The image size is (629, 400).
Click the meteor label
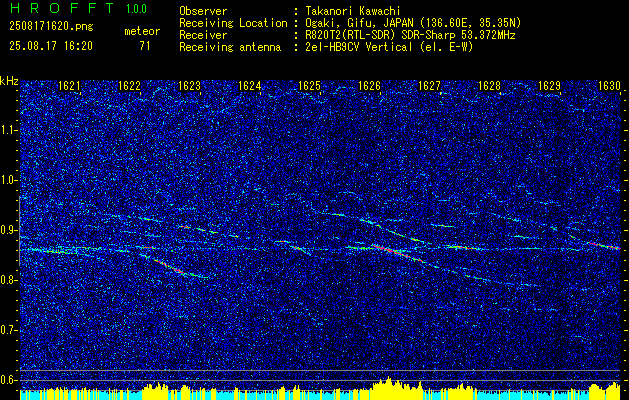[x=142, y=31]
